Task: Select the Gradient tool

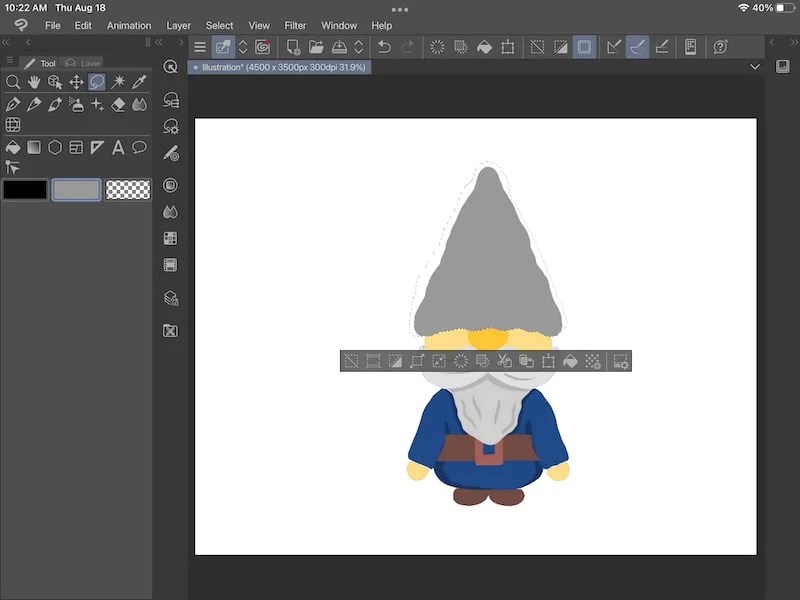Action: [x=34, y=147]
